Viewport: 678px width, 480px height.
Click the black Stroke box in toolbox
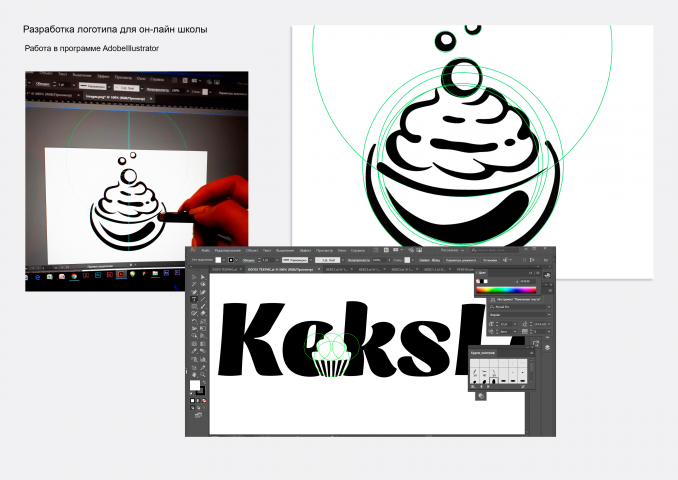pos(201,392)
